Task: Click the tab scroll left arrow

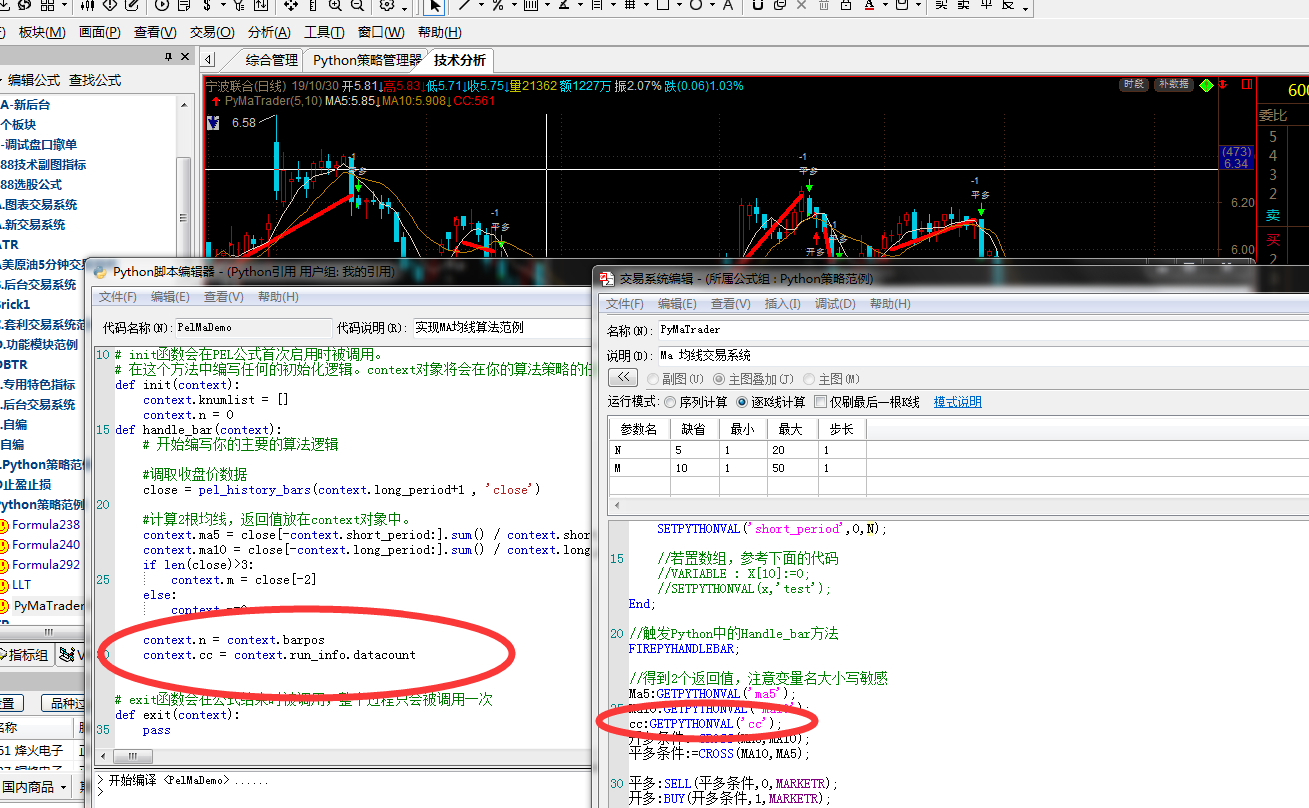Action: coord(208,60)
